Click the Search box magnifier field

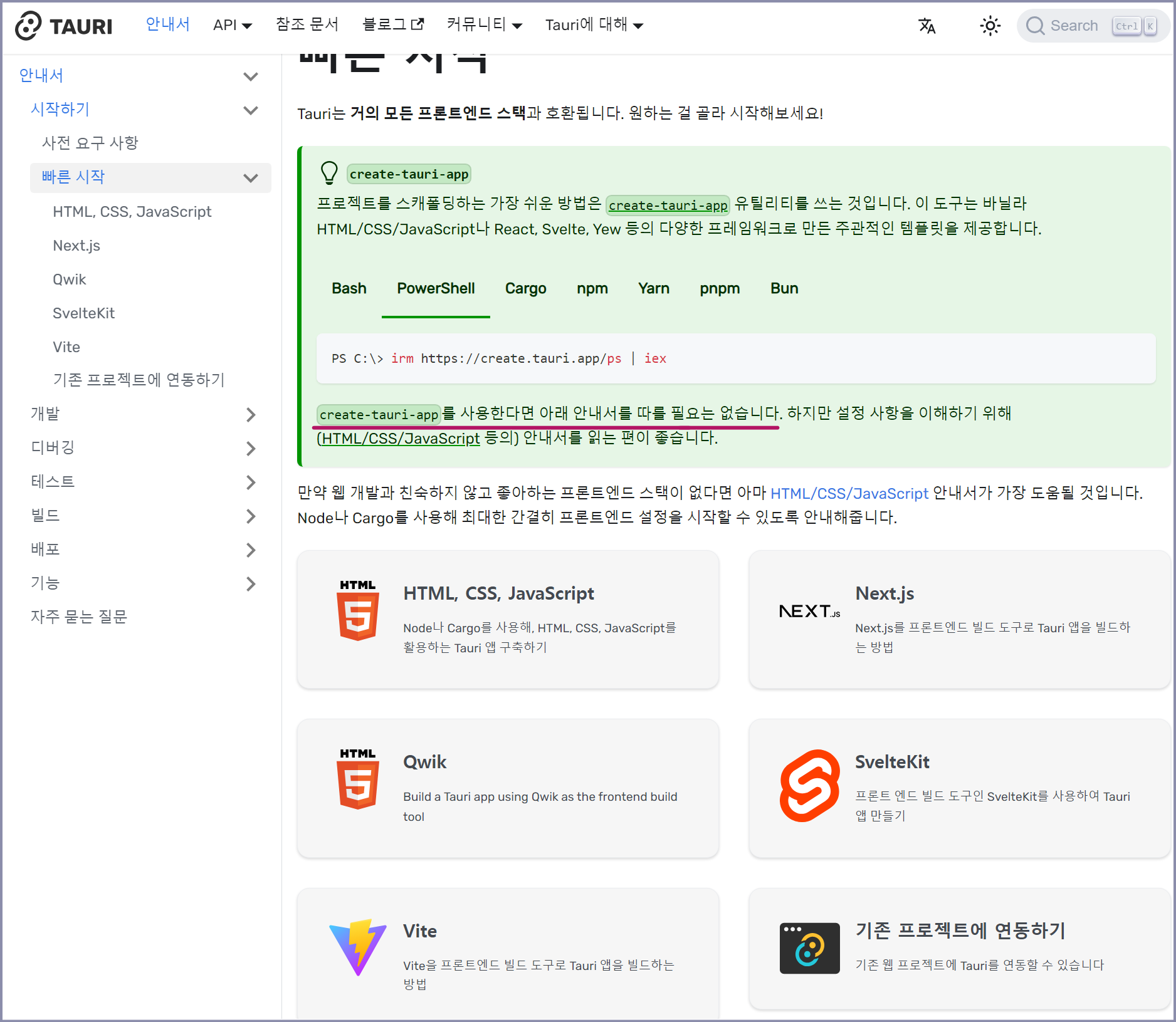click(x=1093, y=26)
